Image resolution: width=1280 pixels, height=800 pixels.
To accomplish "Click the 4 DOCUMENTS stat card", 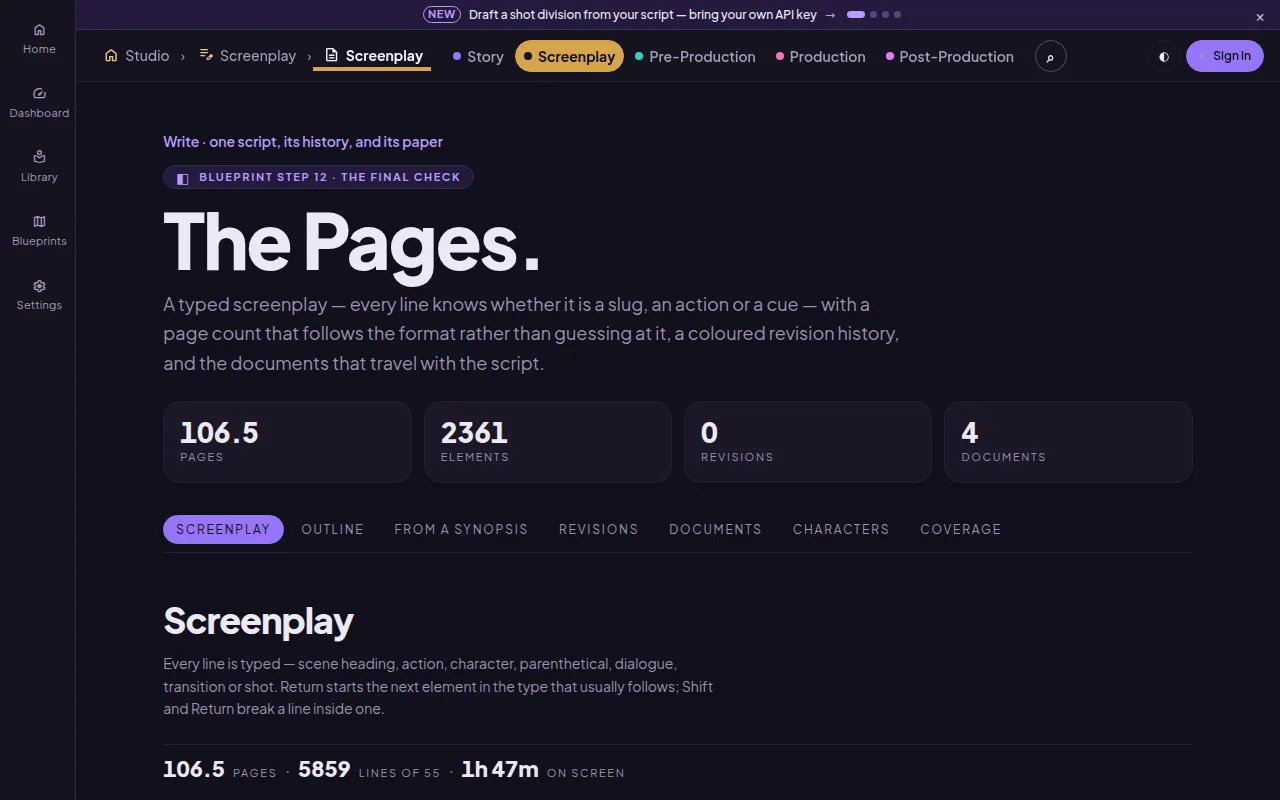I will coord(1068,442).
